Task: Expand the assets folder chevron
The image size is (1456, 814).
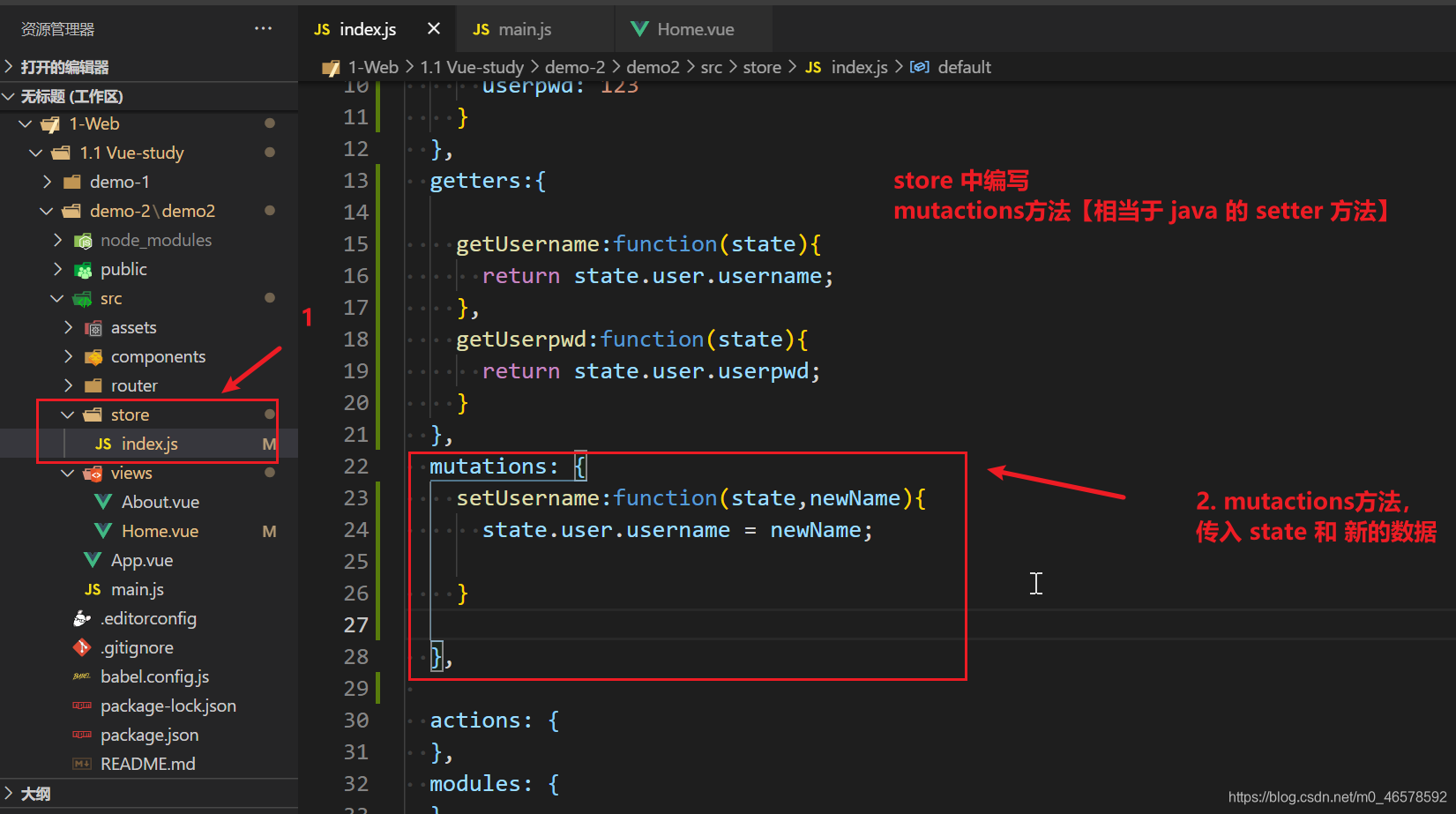Action: pyautogui.click(x=68, y=328)
